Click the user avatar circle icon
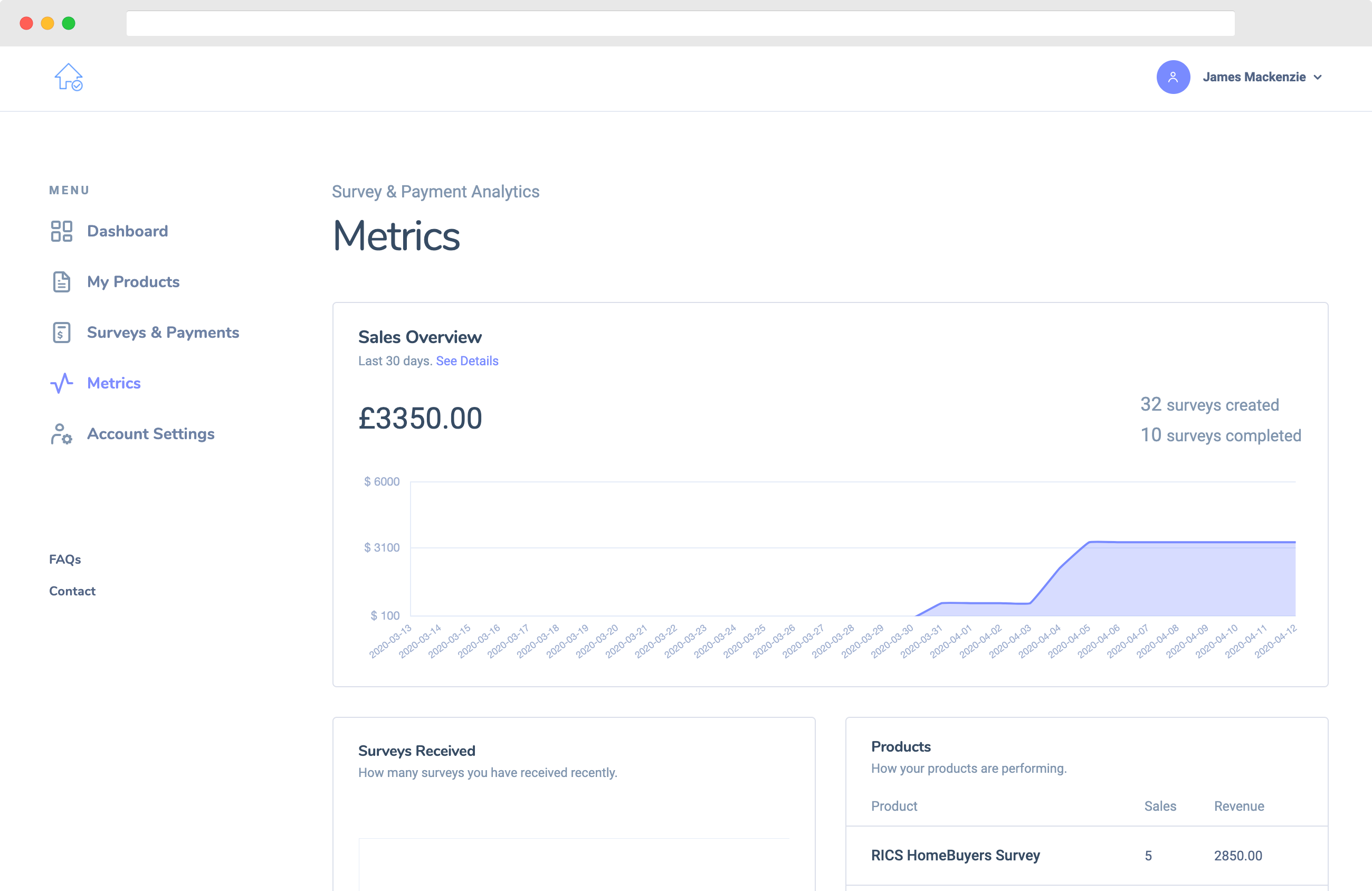The width and height of the screenshot is (1372, 891). click(1173, 77)
